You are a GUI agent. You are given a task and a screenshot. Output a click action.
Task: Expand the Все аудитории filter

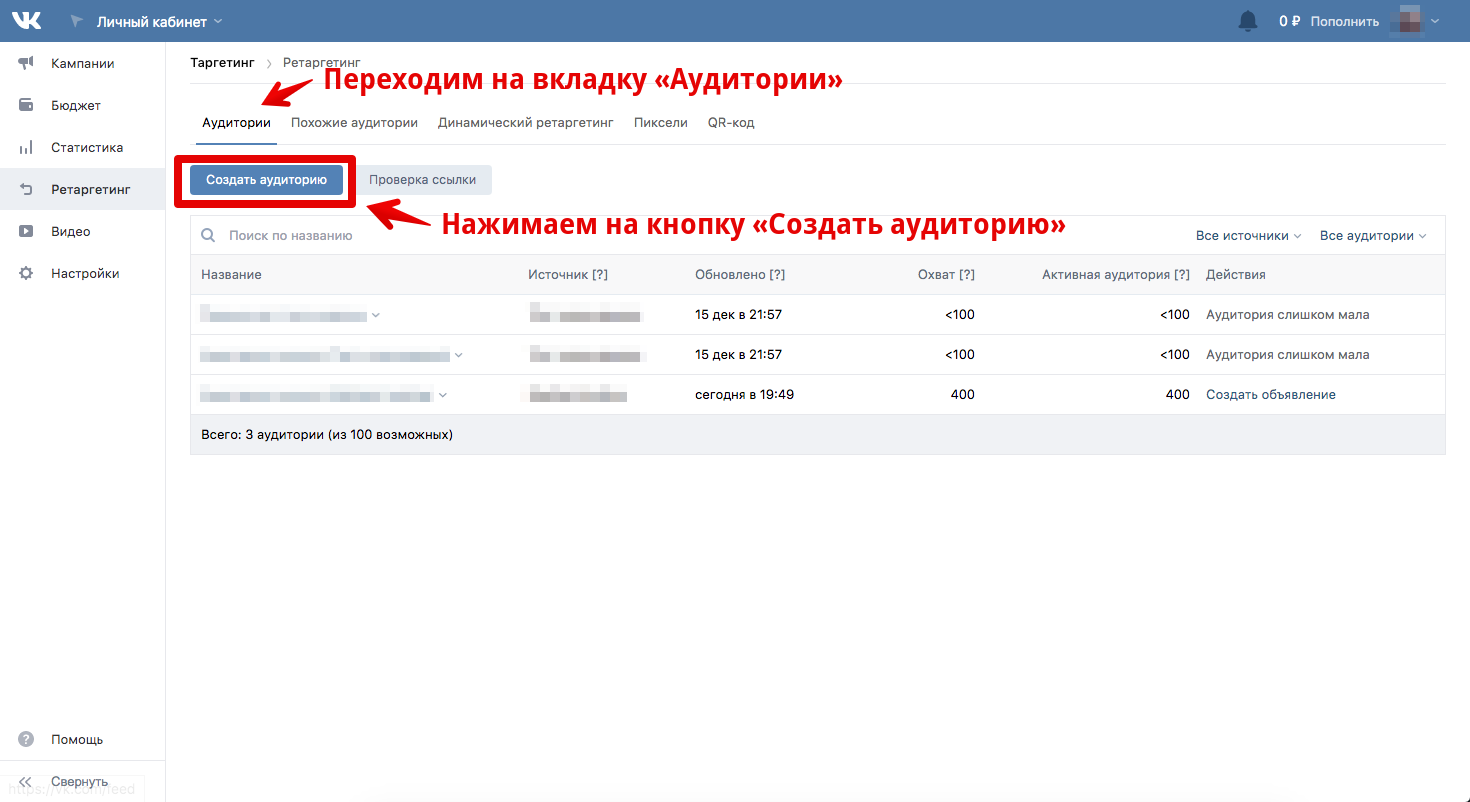click(1373, 236)
